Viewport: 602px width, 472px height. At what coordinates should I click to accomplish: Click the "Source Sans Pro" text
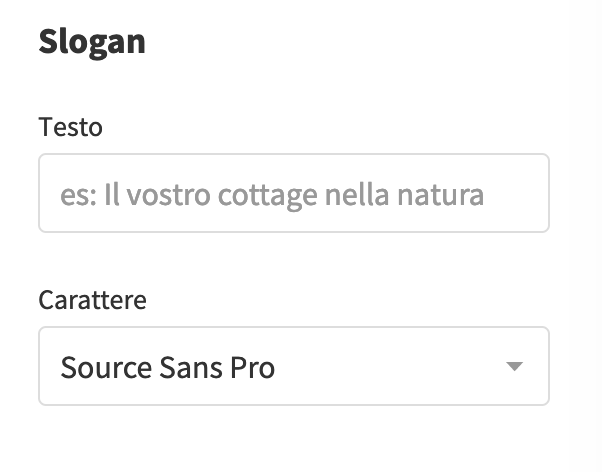168,367
